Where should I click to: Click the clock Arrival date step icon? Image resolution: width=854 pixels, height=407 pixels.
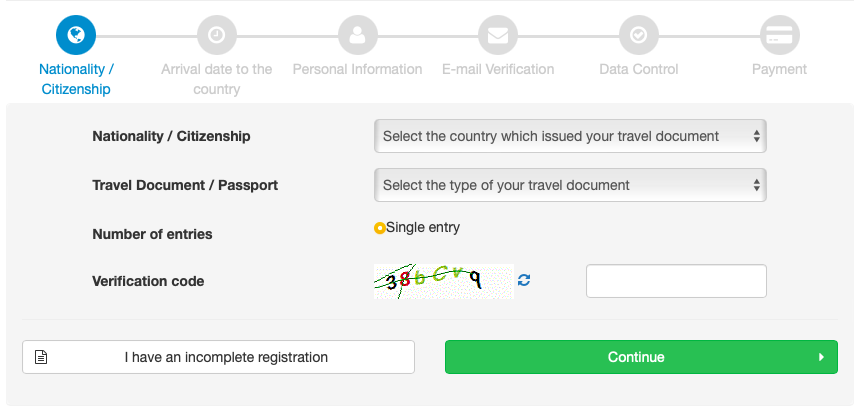(x=216, y=35)
